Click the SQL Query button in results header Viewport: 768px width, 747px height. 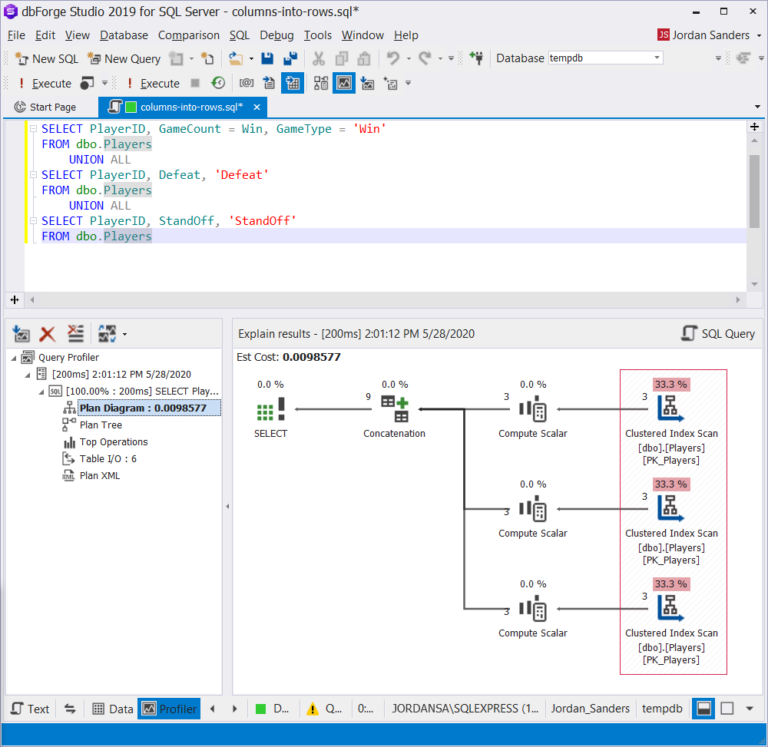coord(718,334)
